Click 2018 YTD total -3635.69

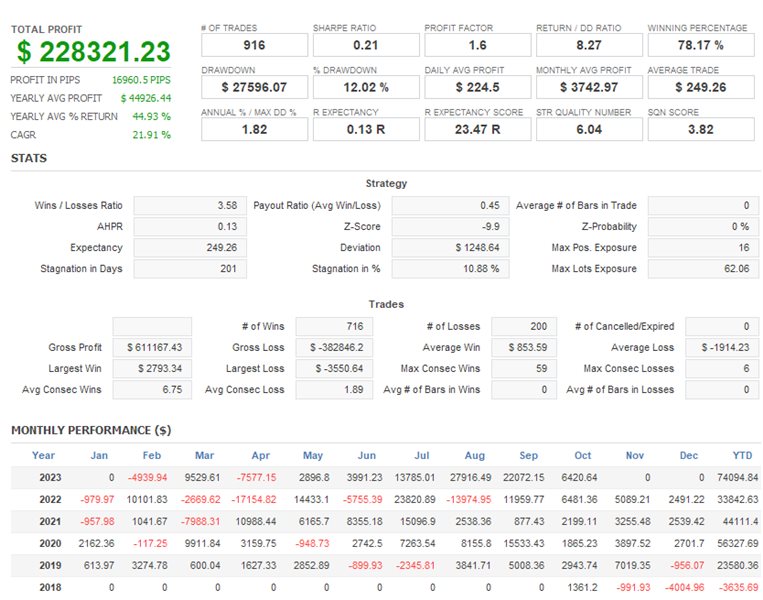(738, 587)
